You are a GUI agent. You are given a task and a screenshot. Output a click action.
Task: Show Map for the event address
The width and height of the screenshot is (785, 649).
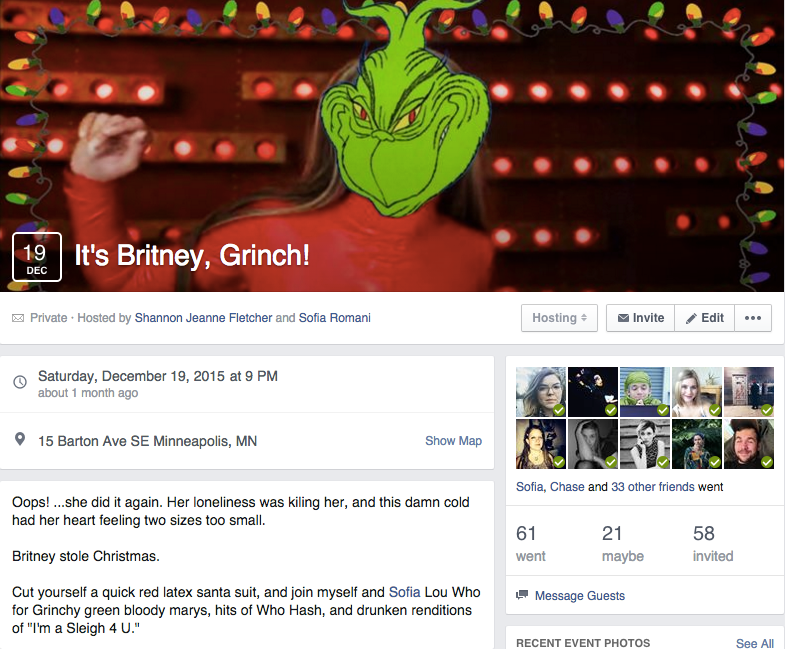click(453, 441)
